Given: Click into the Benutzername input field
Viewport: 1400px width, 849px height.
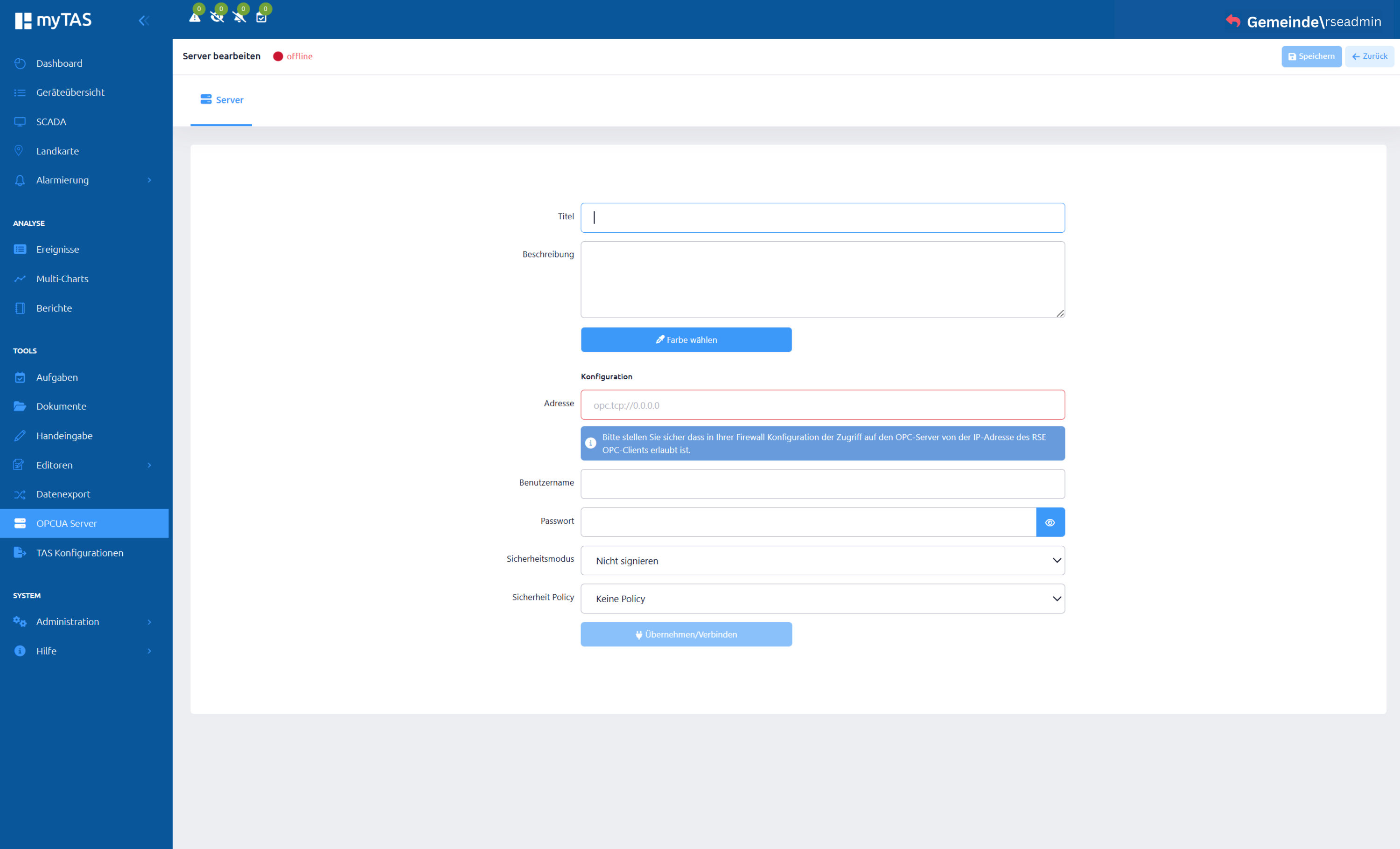Looking at the screenshot, I should (823, 484).
